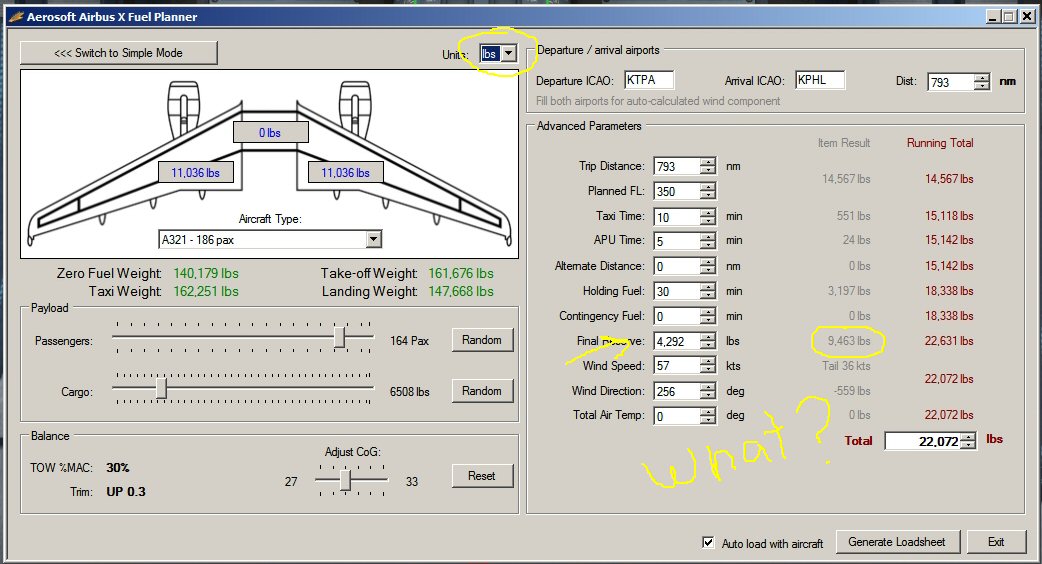Click the Passengers slider thumb
1042x564 pixels.
tap(340, 337)
